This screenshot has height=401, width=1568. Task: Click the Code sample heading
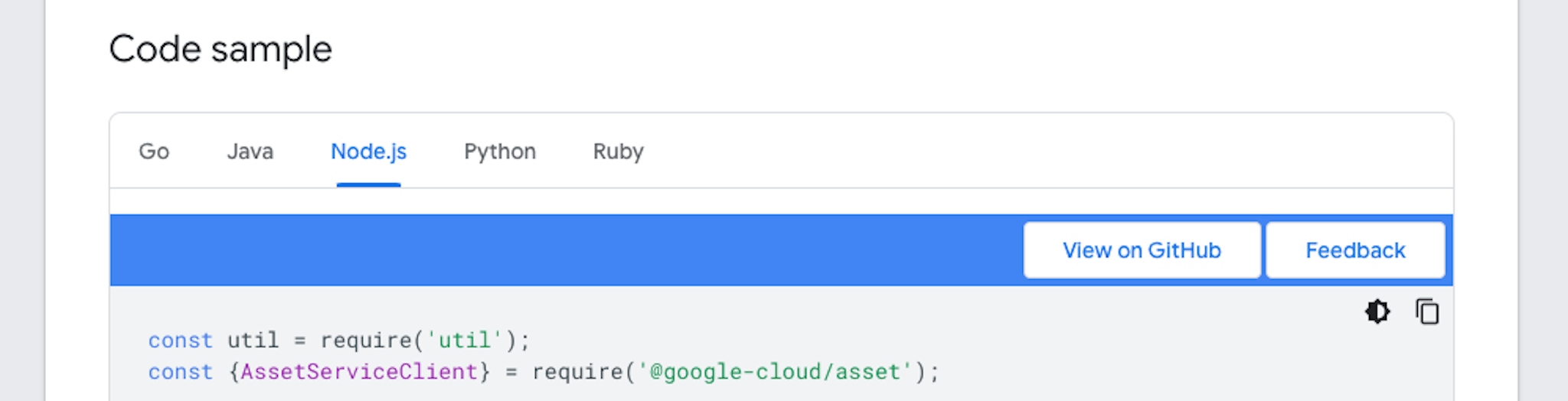click(x=220, y=50)
